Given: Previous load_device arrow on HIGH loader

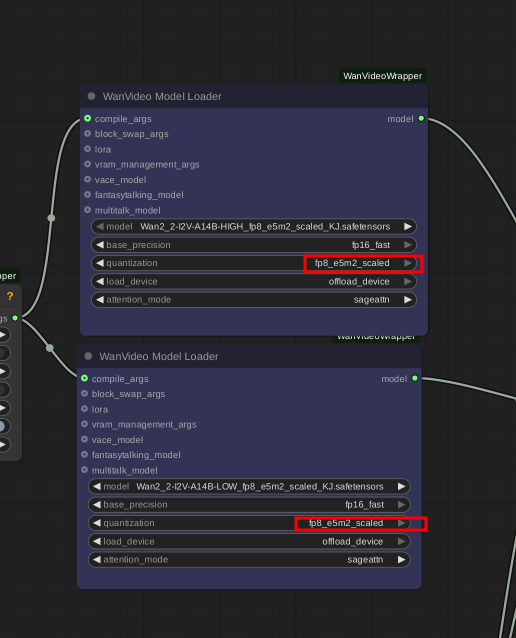Looking at the screenshot, I should (100, 282).
